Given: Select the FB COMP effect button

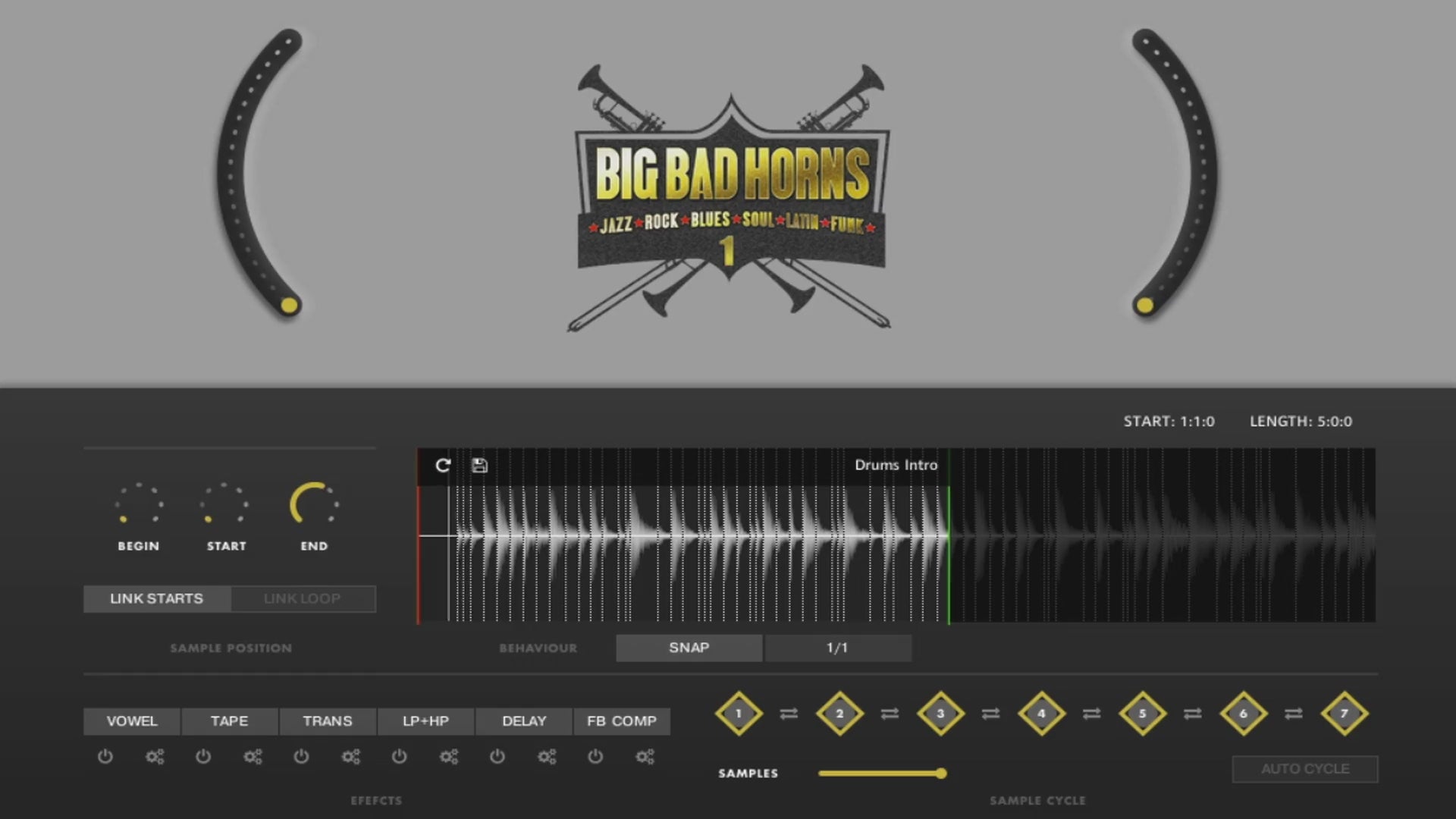Looking at the screenshot, I should point(622,721).
